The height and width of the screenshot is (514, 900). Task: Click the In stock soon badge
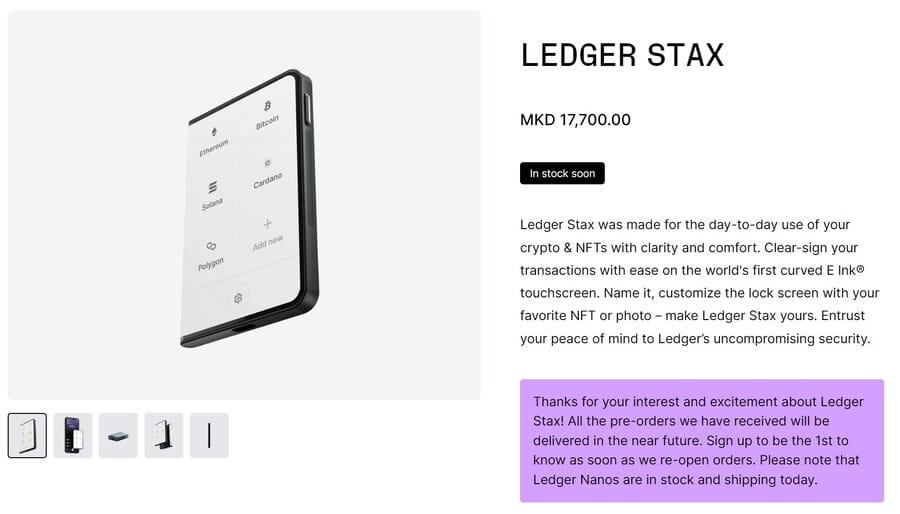562,173
